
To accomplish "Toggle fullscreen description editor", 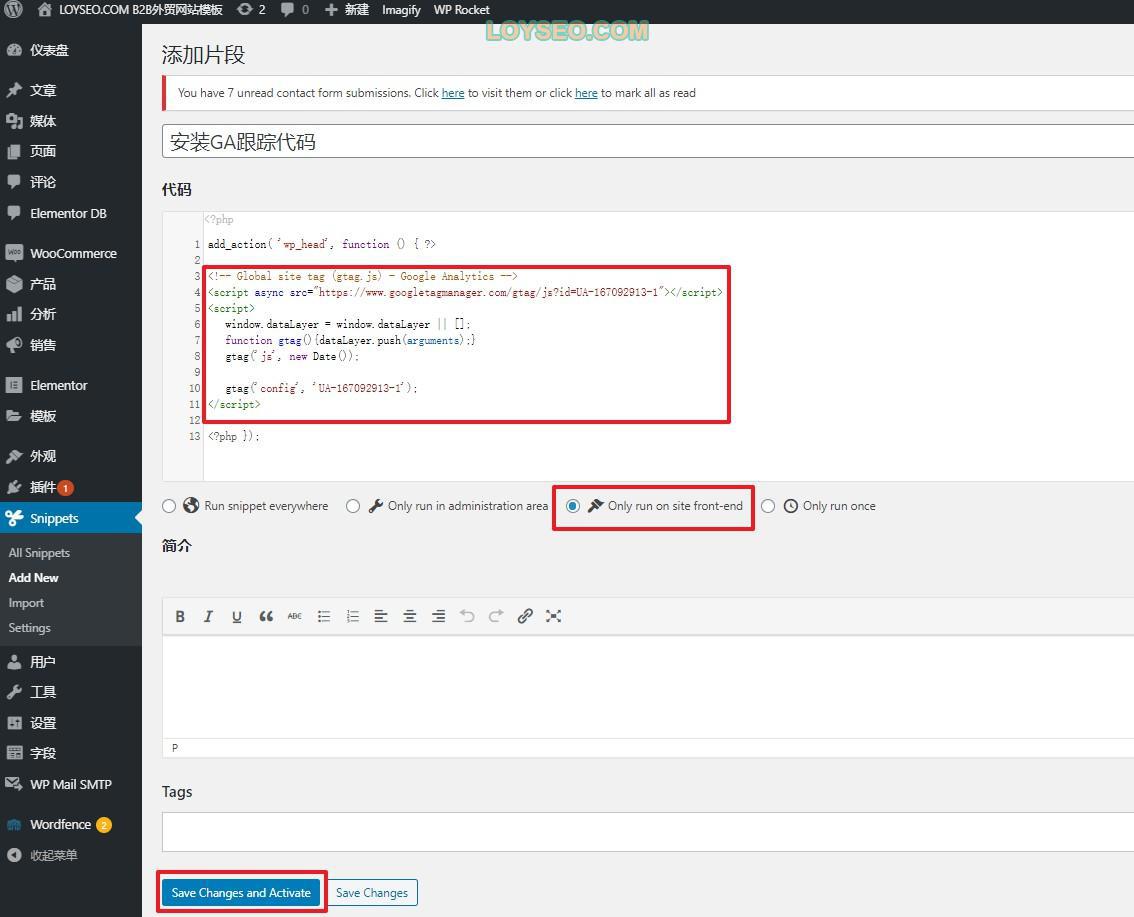I will pyautogui.click(x=553, y=616).
